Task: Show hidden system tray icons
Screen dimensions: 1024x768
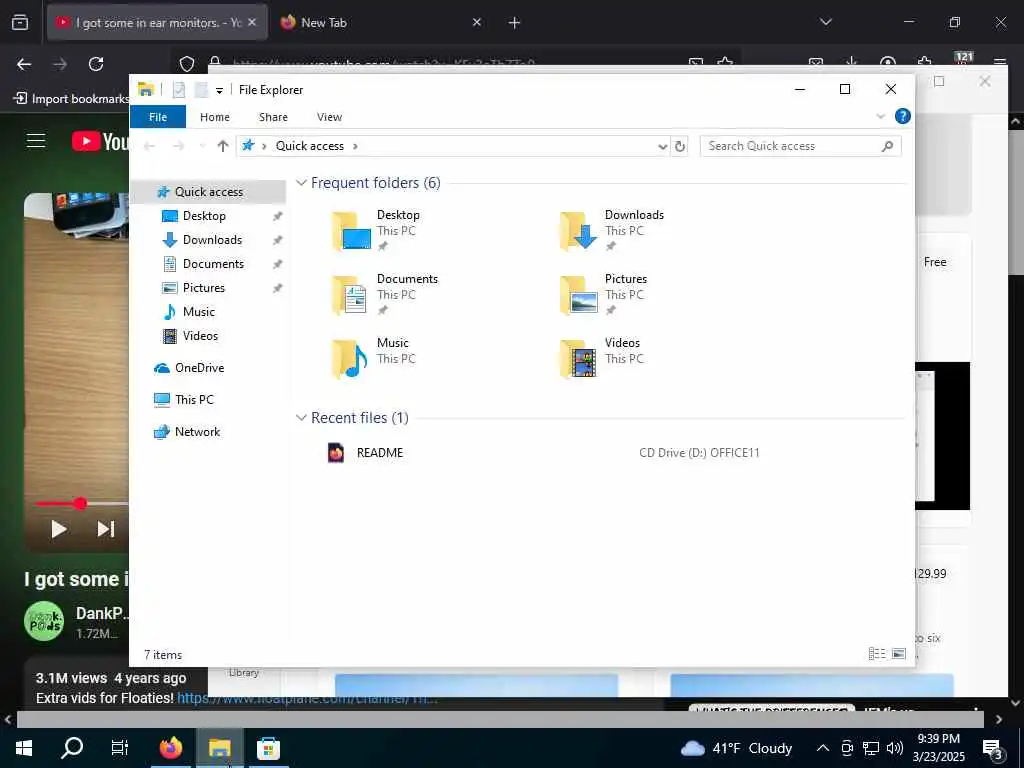Action: coord(823,748)
